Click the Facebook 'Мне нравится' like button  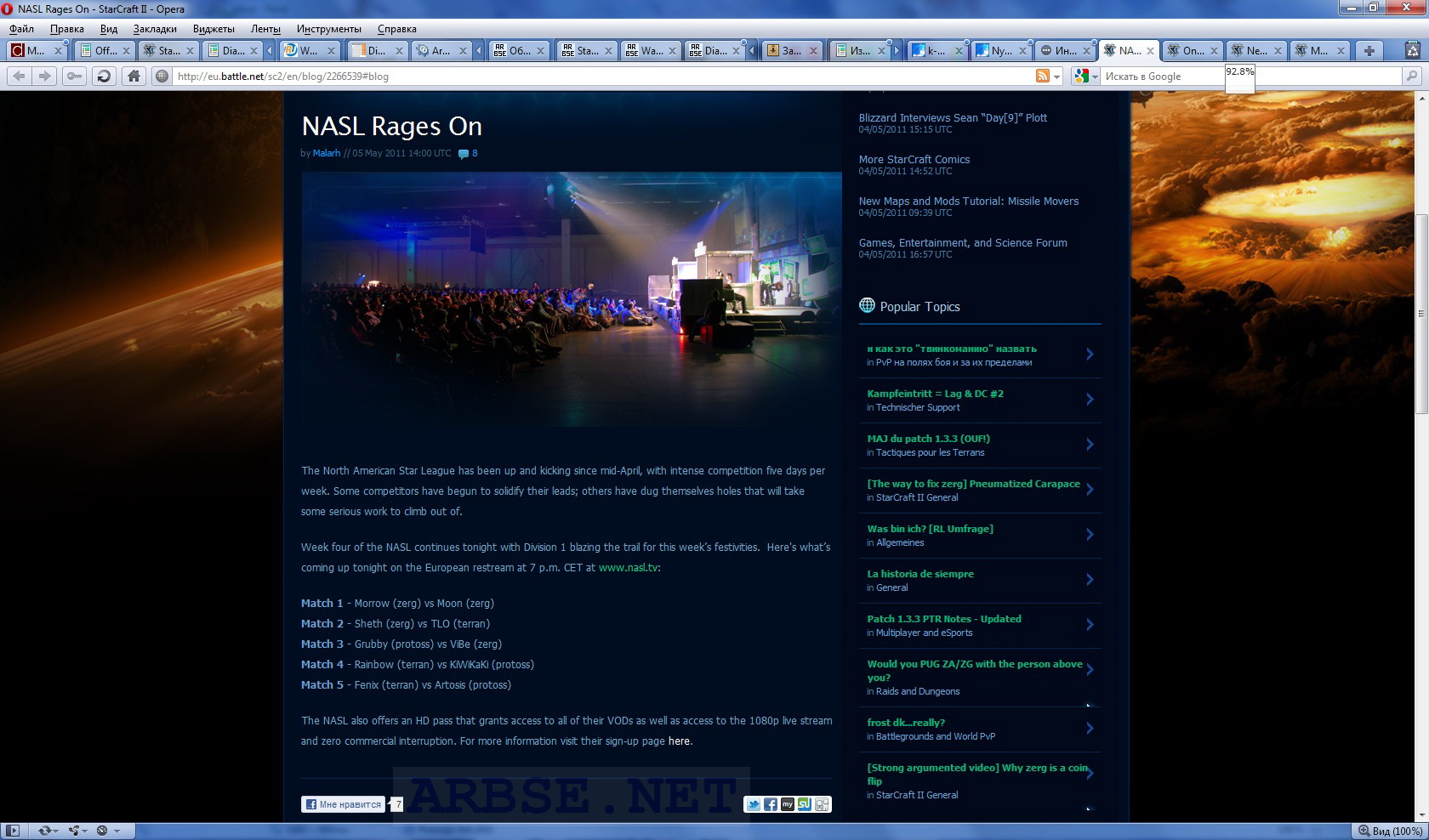pyautogui.click(x=344, y=804)
